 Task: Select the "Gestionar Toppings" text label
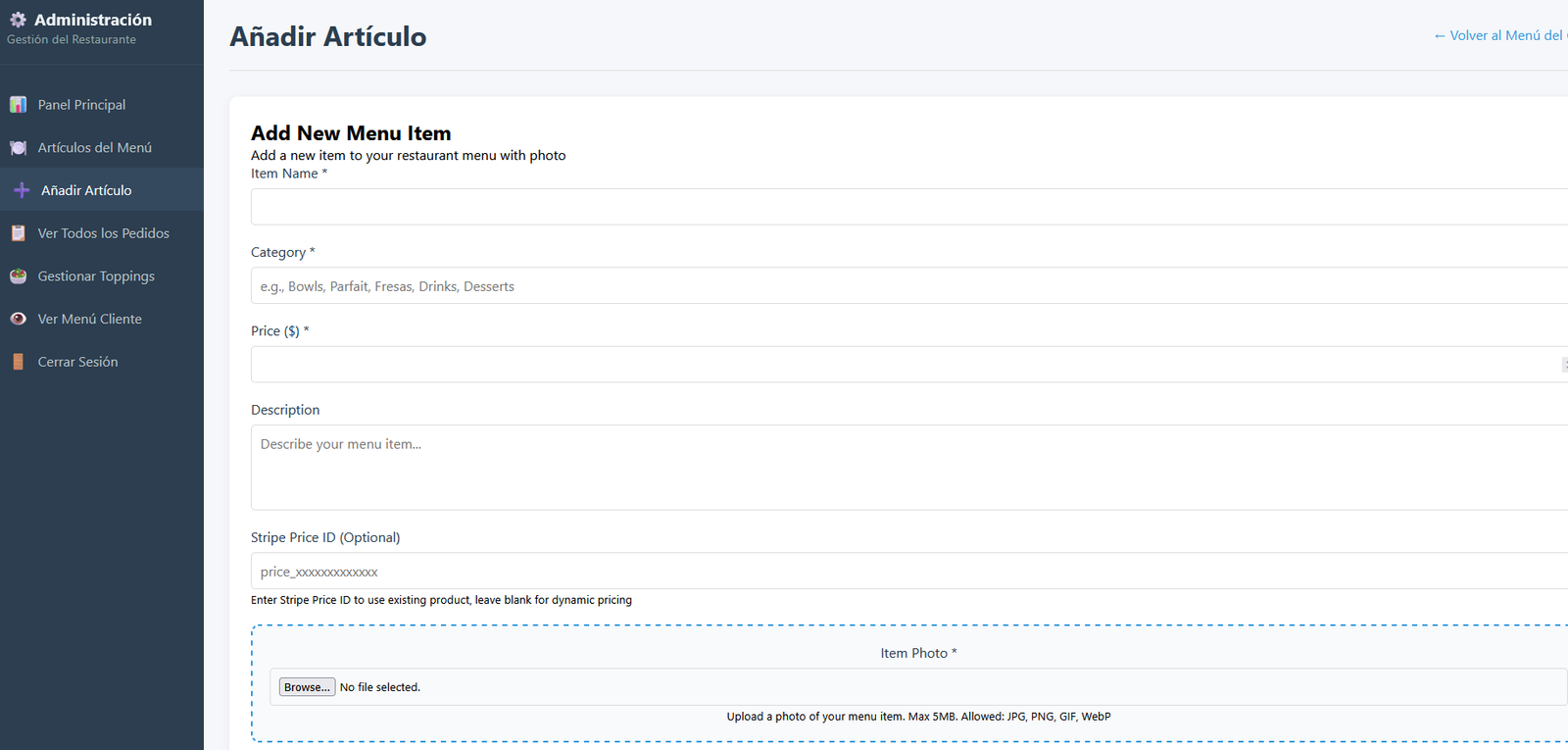[x=96, y=276]
